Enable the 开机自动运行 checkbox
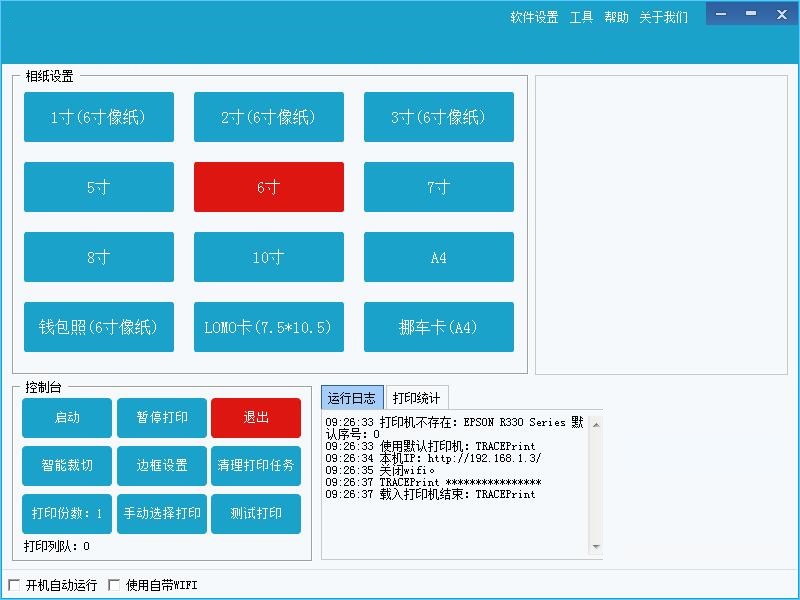The image size is (800, 600). coord(14,585)
